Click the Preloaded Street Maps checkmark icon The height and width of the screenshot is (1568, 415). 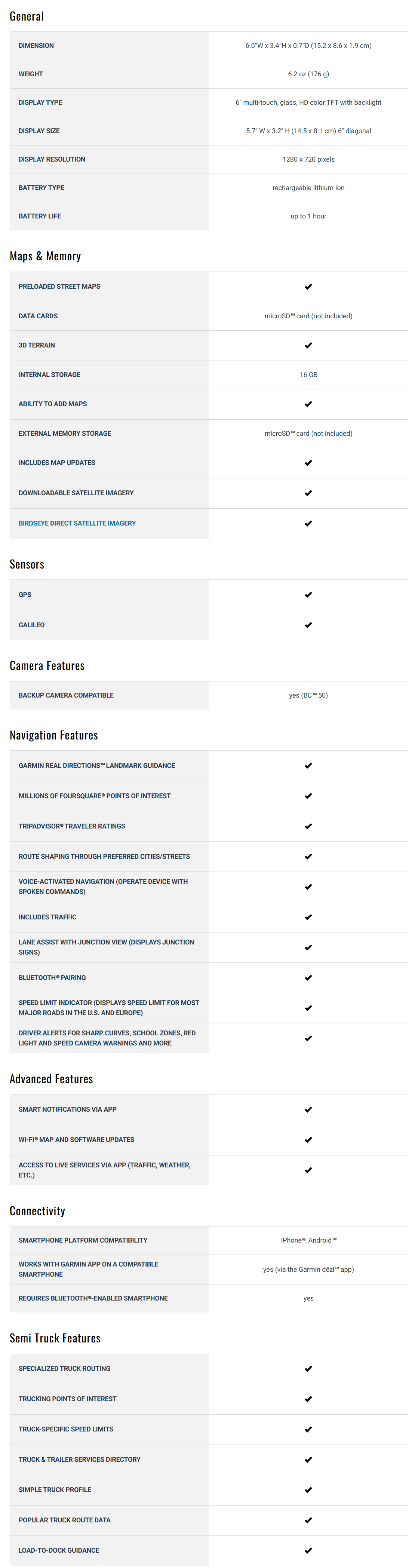tap(308, 286)
